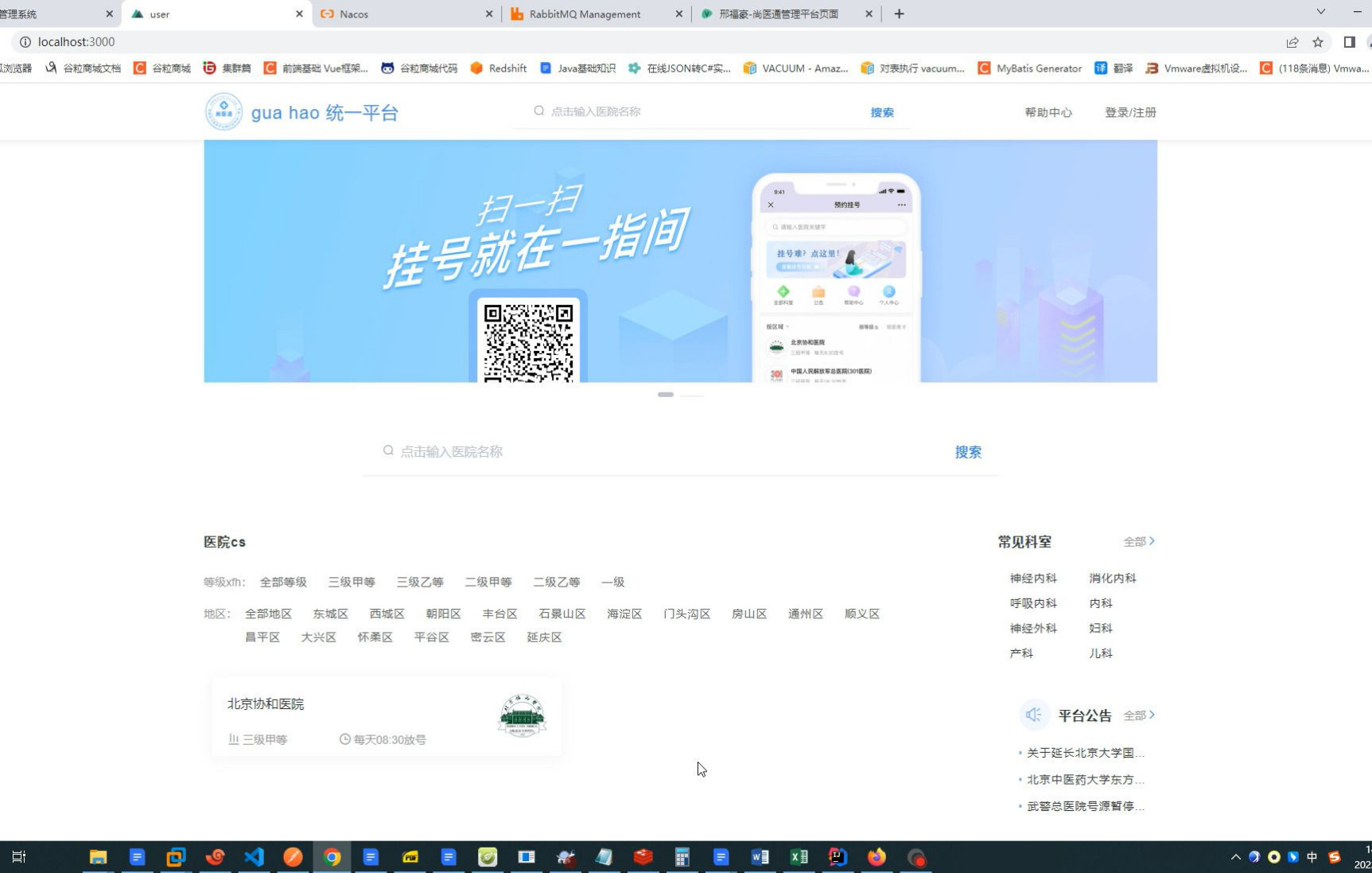Open the 集群篇 bookmark
Viewport: 1372px width, 873px height.
tap(227, 68)
